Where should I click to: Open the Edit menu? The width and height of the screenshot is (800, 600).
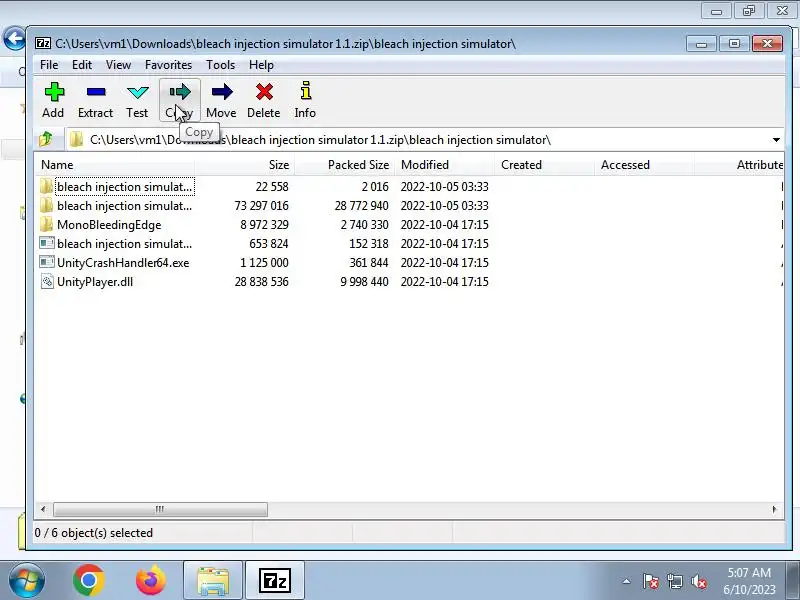82,65
